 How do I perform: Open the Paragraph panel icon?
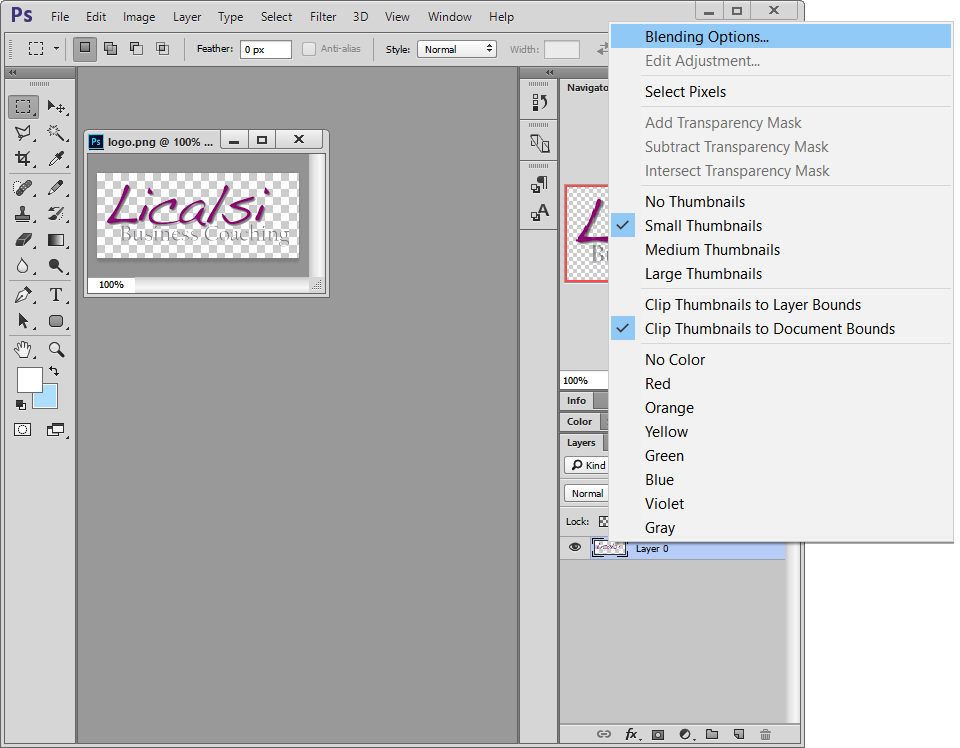tap(539, 184)
